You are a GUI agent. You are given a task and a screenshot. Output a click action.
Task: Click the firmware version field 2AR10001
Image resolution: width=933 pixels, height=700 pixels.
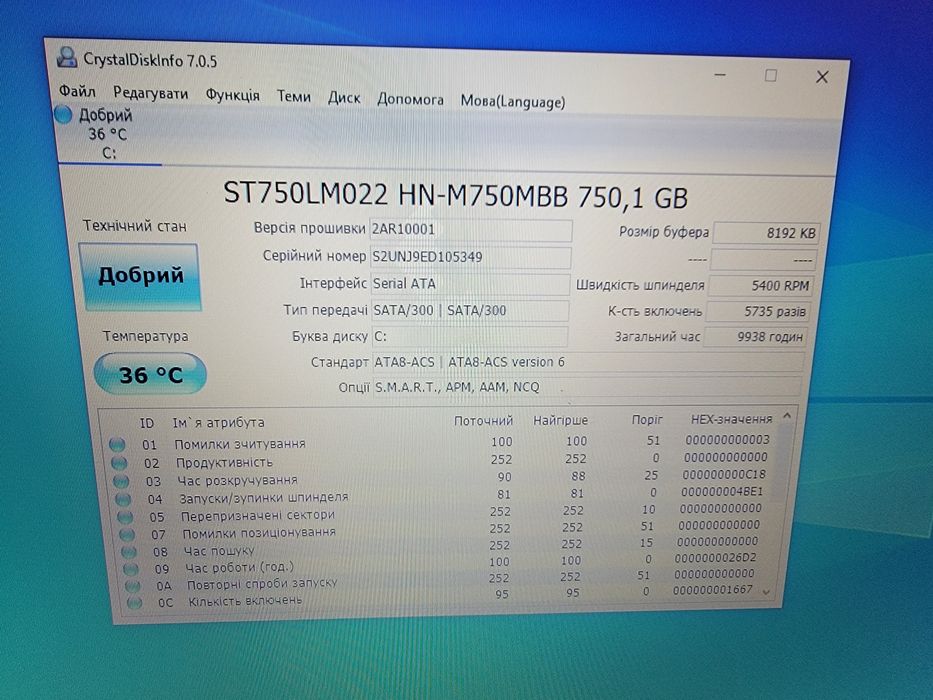471,230
